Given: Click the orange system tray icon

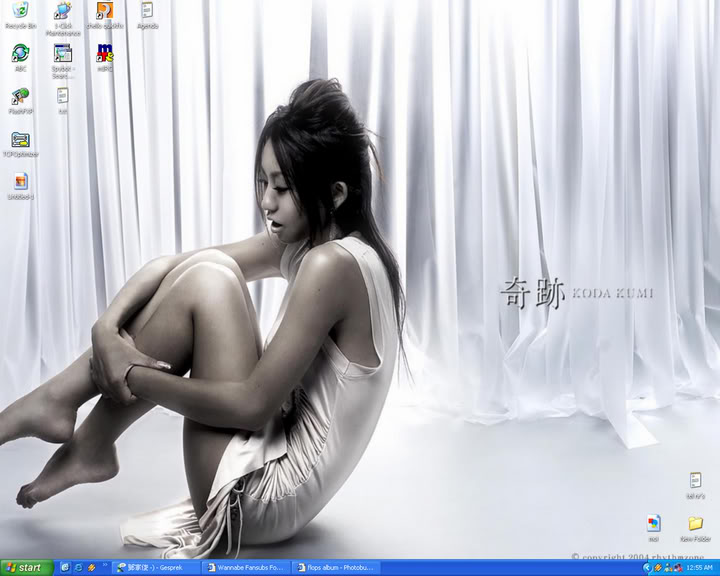Looking at the screenshot, I should point(658,568).
